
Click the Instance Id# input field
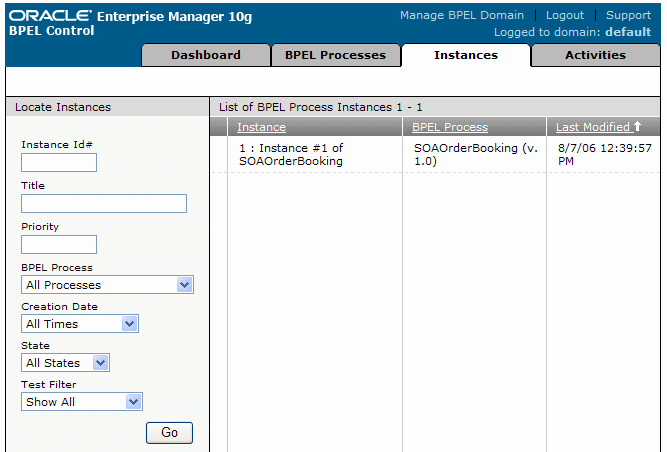pyautogui.click(x=59, y=162)
